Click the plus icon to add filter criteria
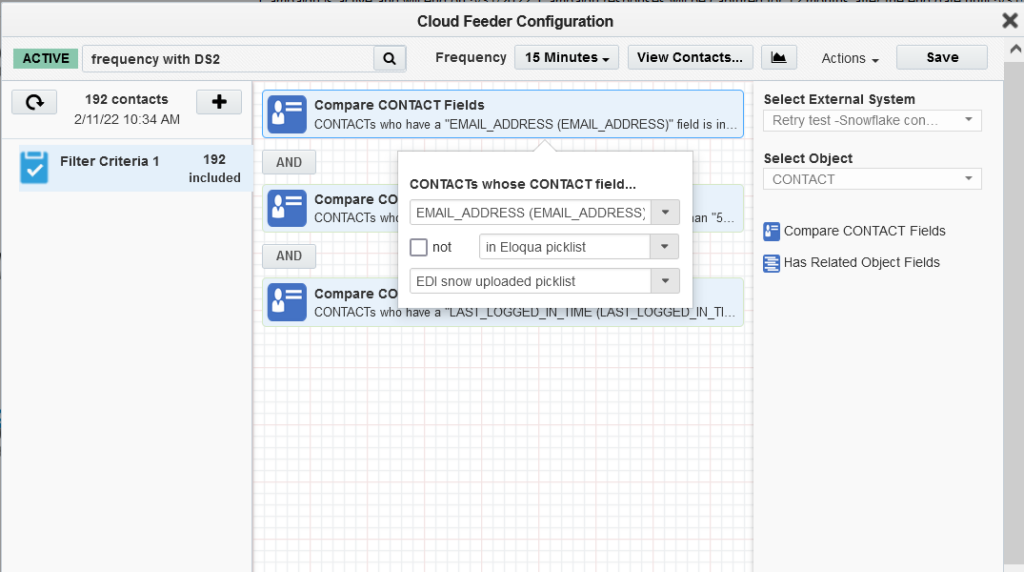Image resolution: width=1024 pixels, height=572 pixels. pos(219,102)
